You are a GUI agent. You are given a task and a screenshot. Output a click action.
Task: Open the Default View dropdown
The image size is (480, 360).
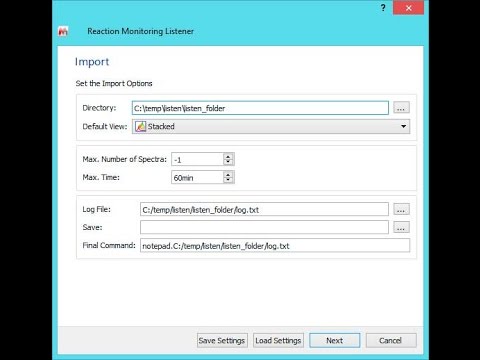(271, 126)
